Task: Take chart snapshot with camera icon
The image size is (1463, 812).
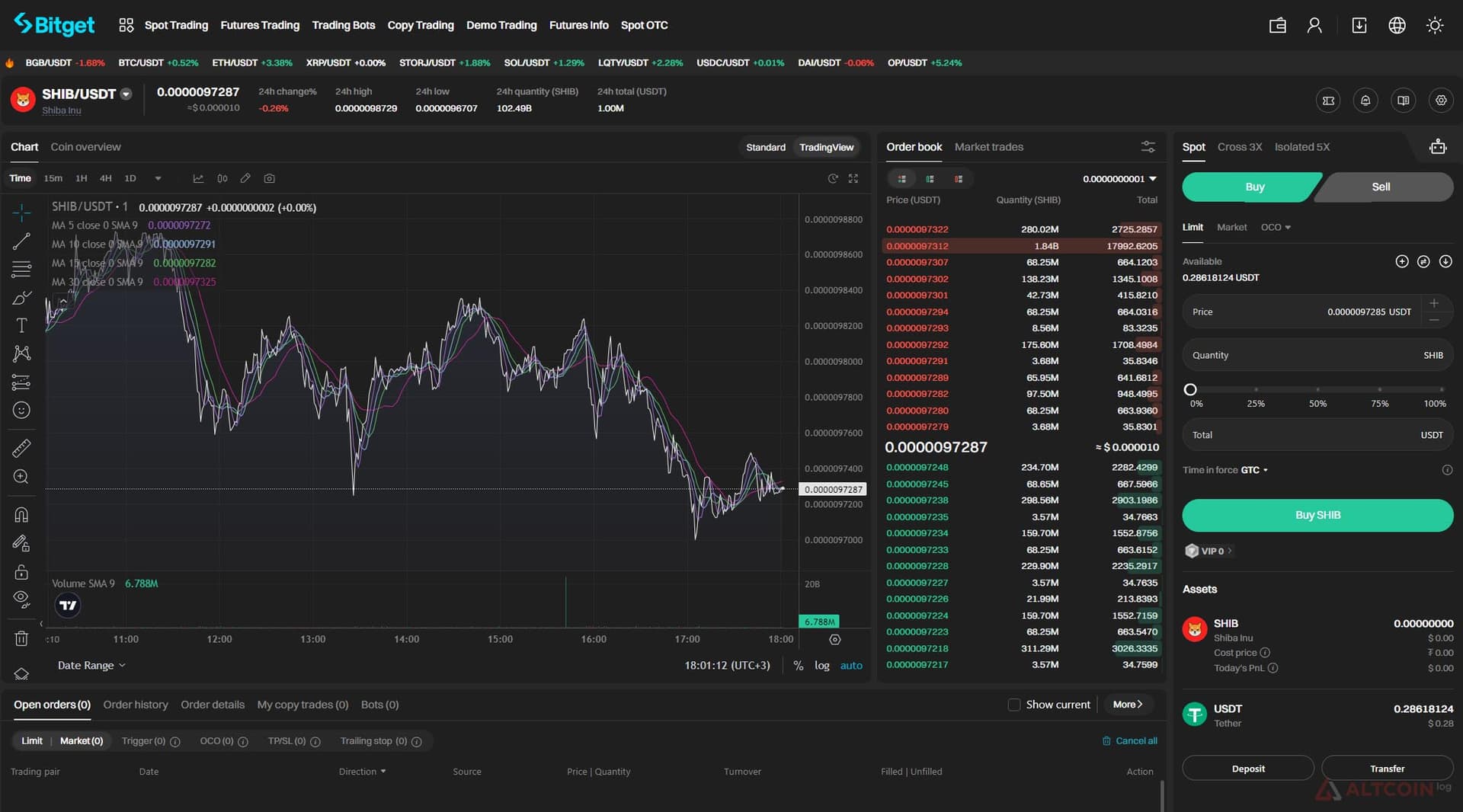Action: tap(269, 178)
